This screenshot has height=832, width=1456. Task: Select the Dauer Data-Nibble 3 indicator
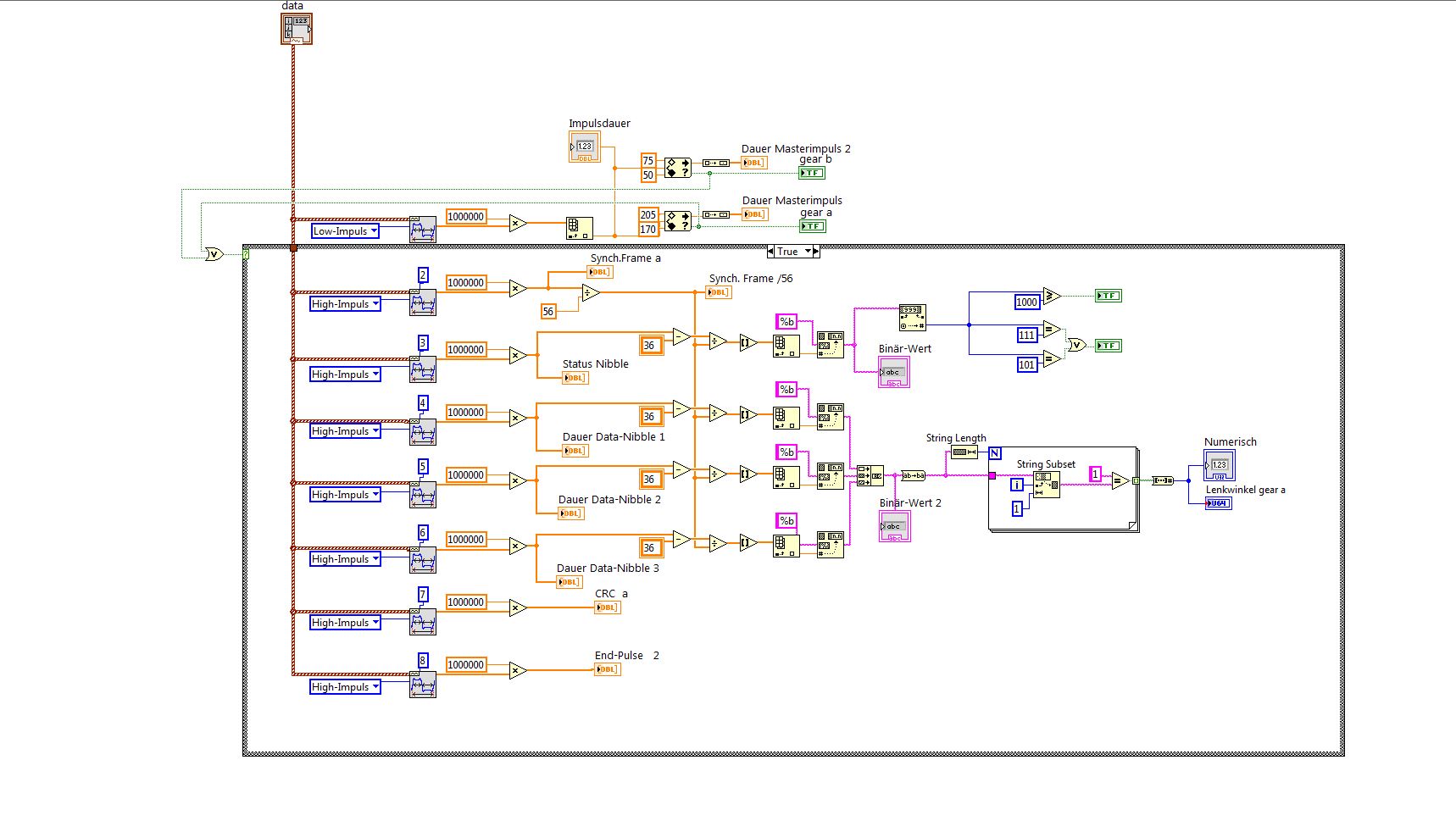pos(570,582)
